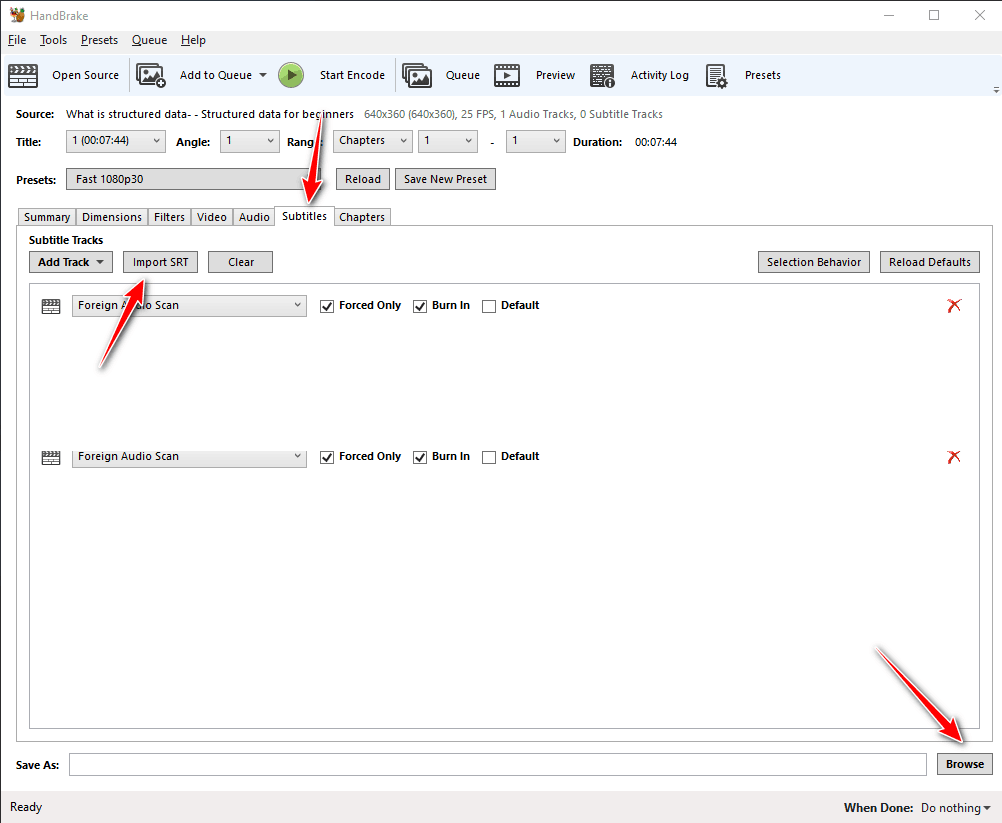
Task: Click the duration value 00:07:44
Action: [x=656, y=142]
